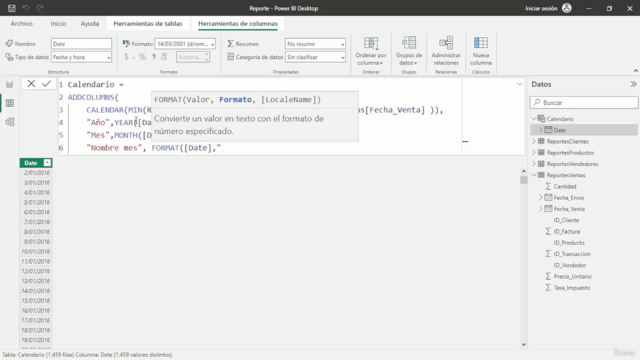This screenshot has width=640, height=360.
Task: Select ID_Transaccion field
Action: click(572, 254)
